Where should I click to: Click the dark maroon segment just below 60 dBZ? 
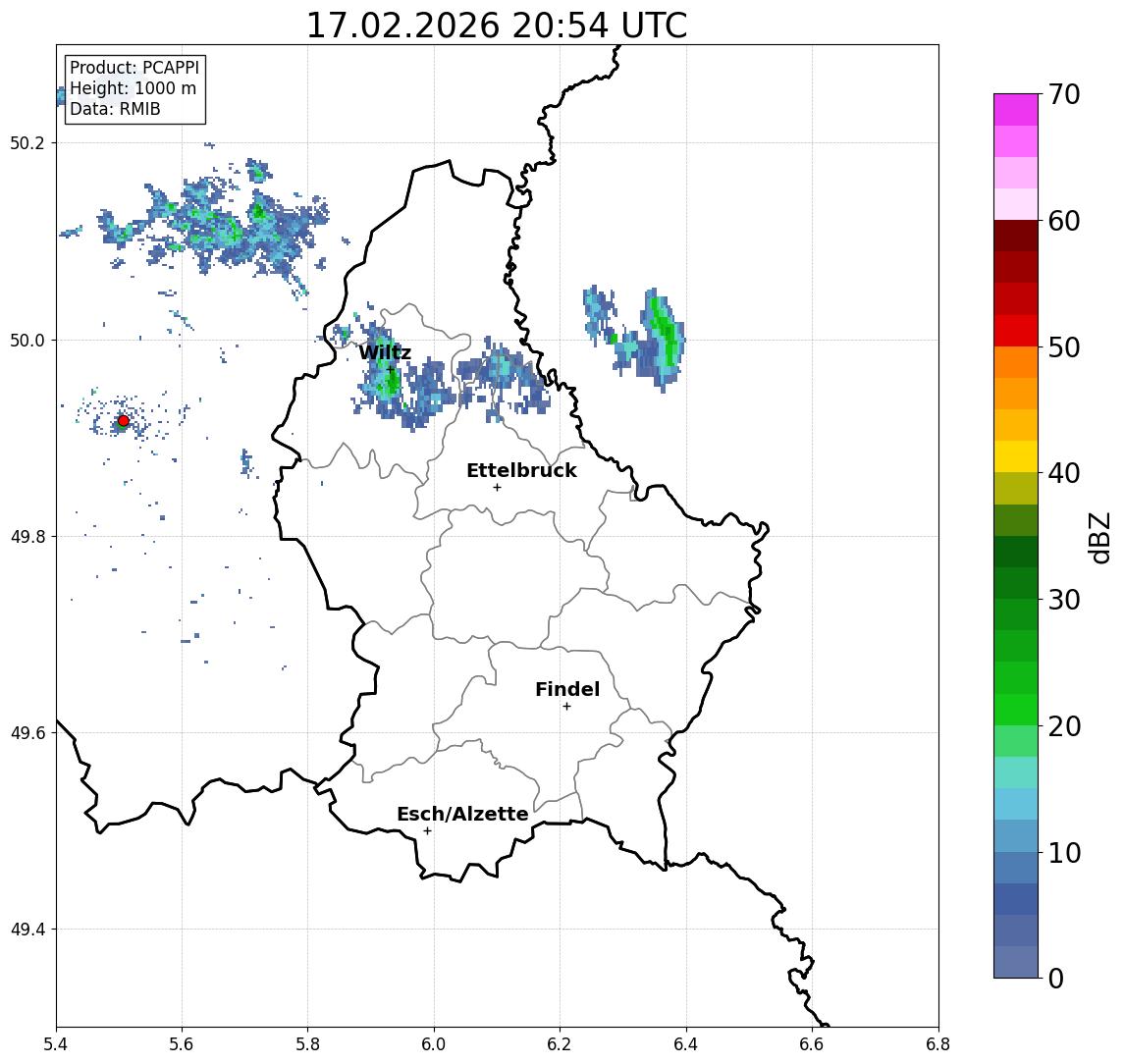(1016, 236)
